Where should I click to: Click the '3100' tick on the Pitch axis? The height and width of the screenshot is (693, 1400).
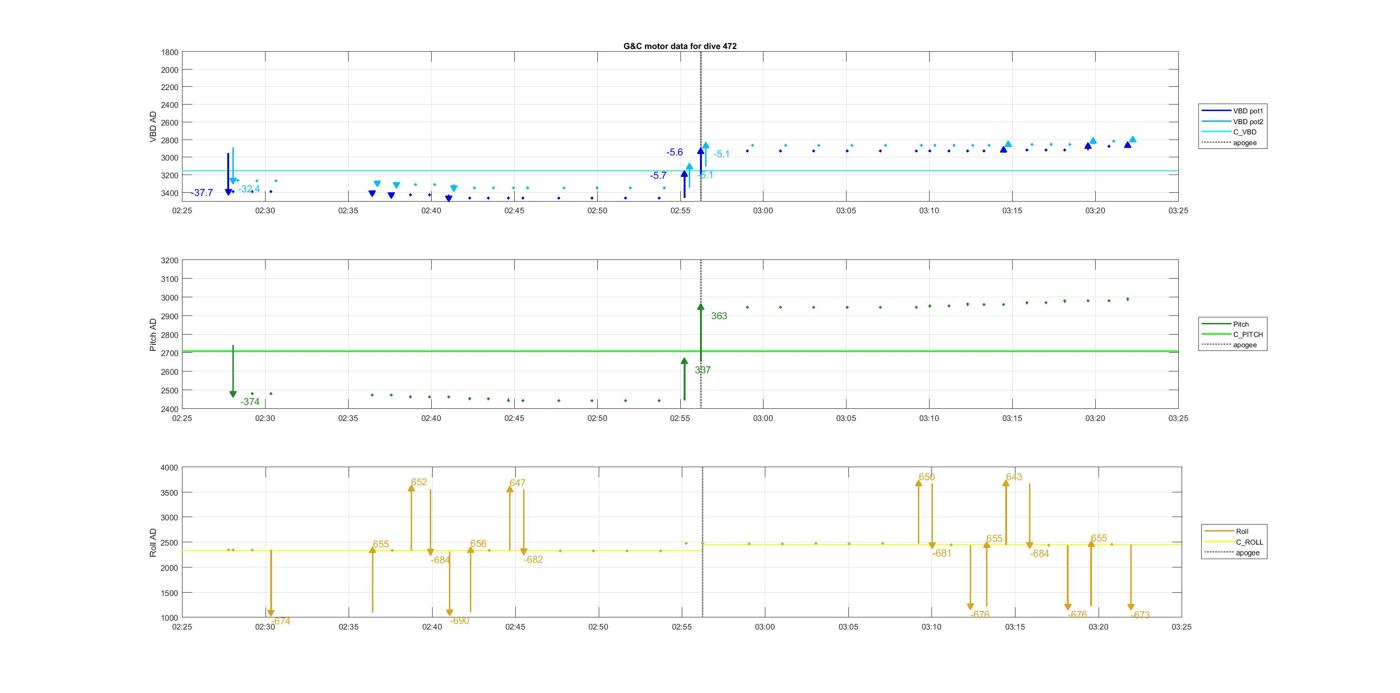pos(169,279)
